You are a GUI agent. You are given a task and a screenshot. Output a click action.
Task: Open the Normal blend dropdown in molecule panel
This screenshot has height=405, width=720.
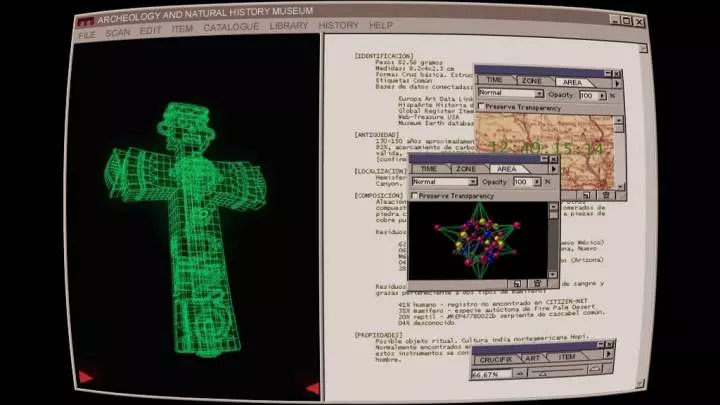pos(473,182)
